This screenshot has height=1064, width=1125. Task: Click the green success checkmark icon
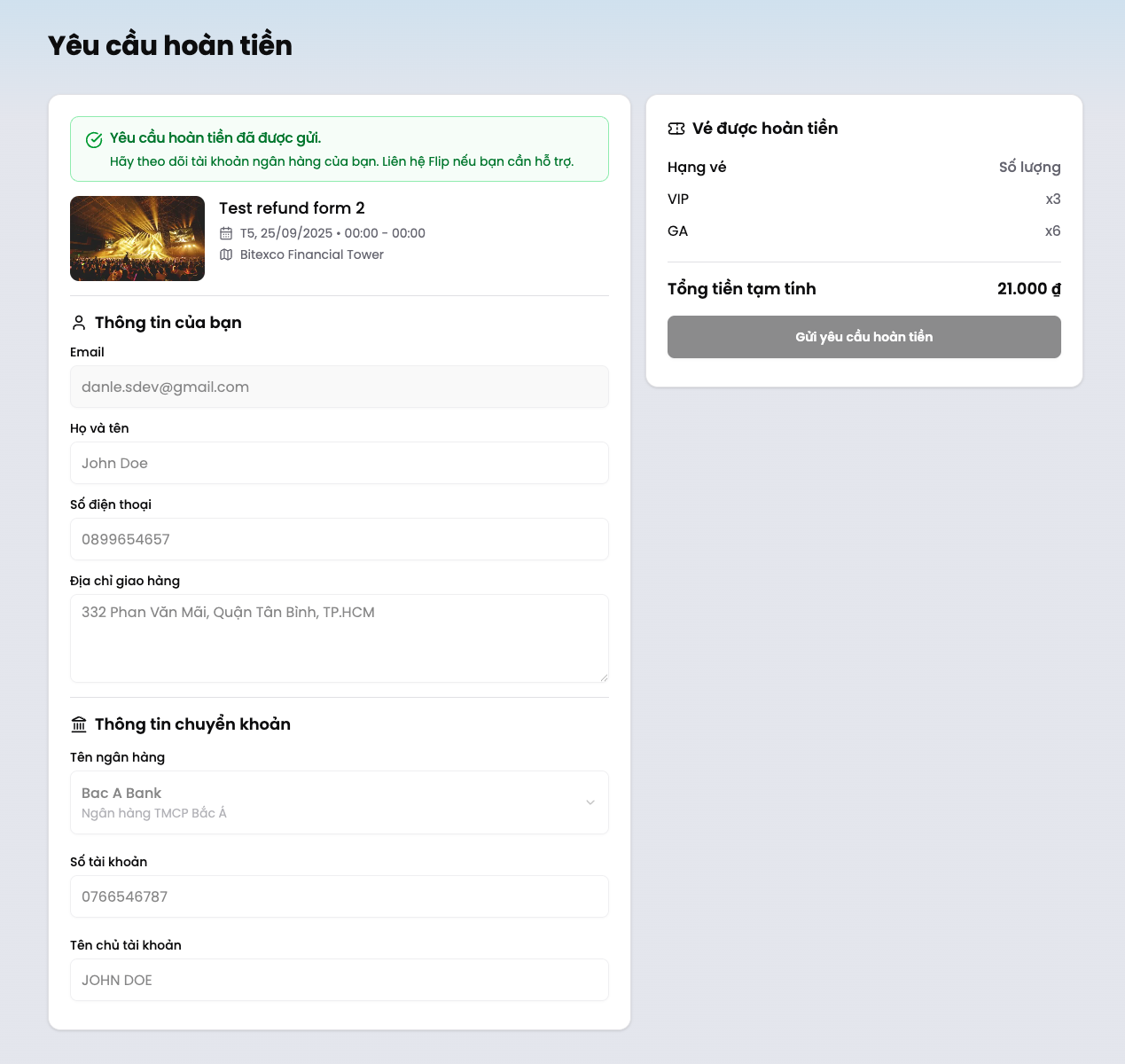pos(94,140)
